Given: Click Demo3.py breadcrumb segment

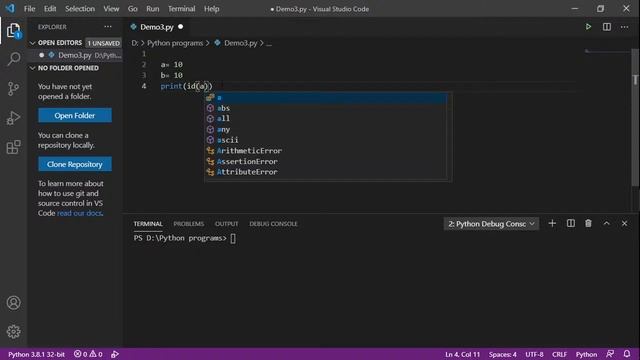Looking at the screenshot, I should pyautogui.click(x=240, y=43).
